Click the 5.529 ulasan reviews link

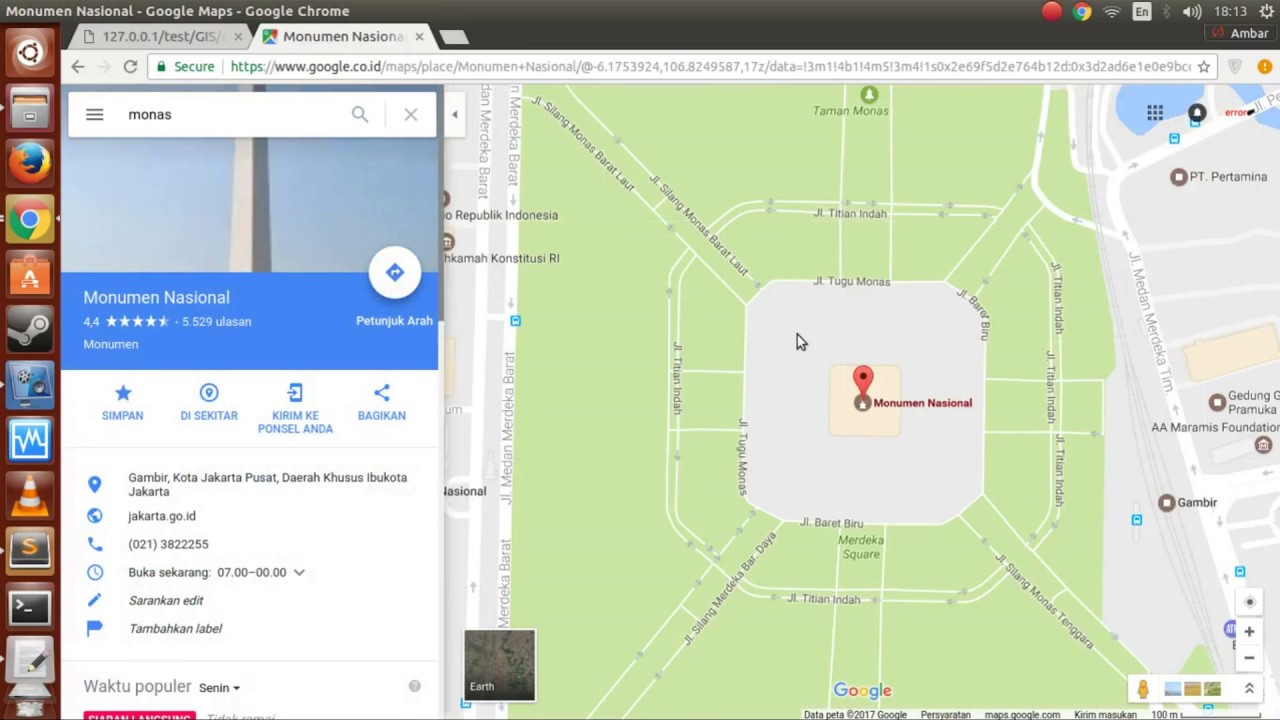coord(217,322)
